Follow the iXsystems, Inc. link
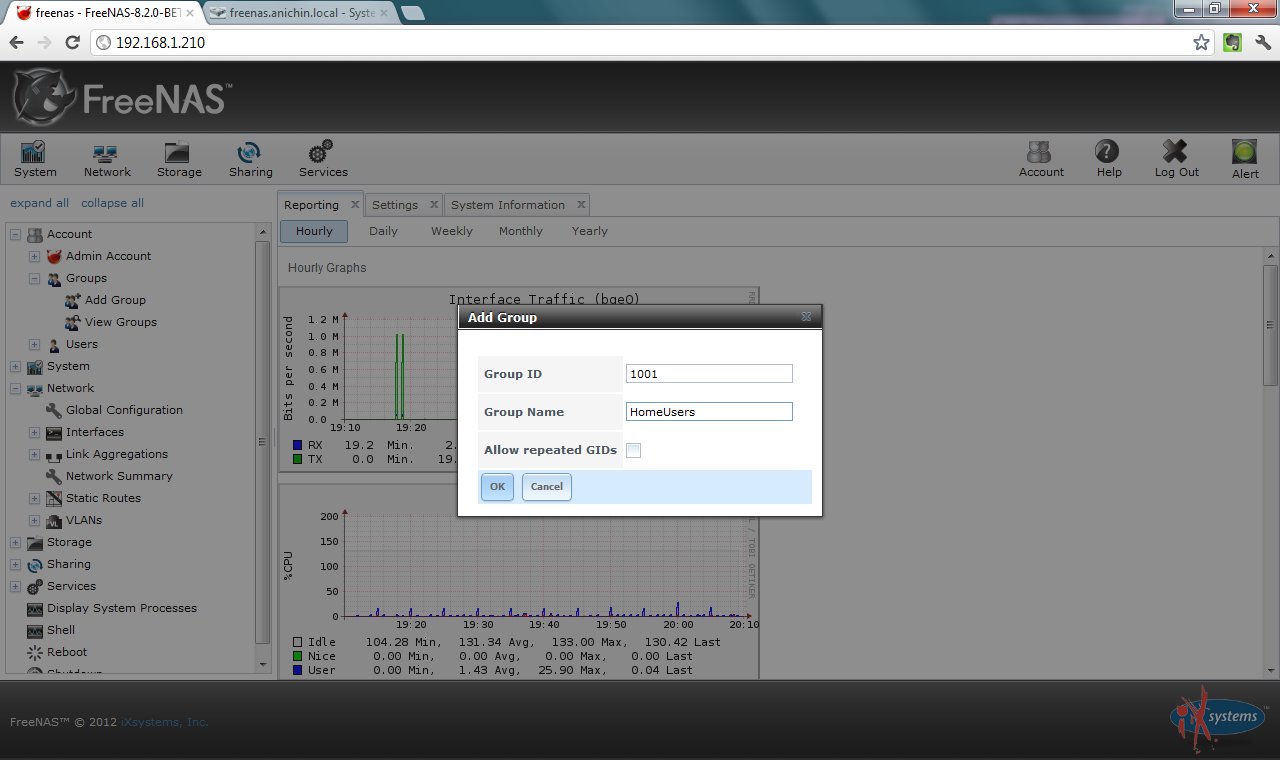This screenshot has height=760, width=1280. click(x=164, y=722)
